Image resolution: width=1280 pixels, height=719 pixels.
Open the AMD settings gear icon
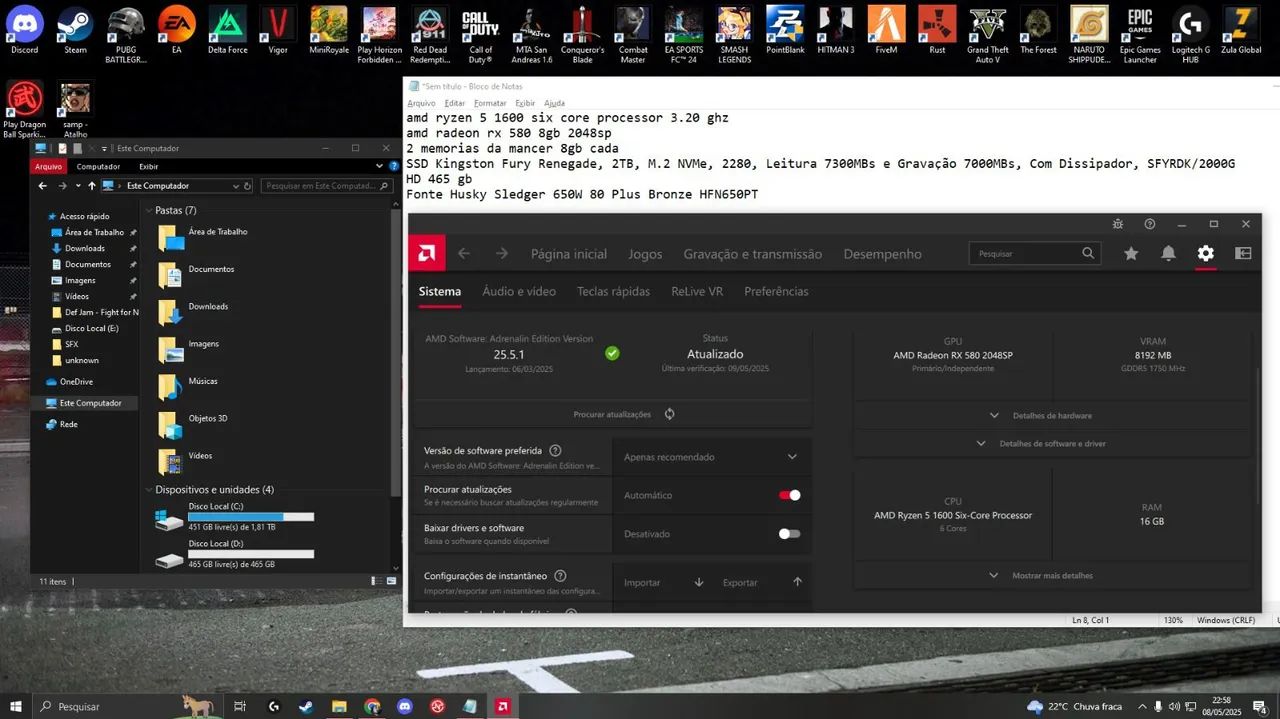coord(1206,254)
